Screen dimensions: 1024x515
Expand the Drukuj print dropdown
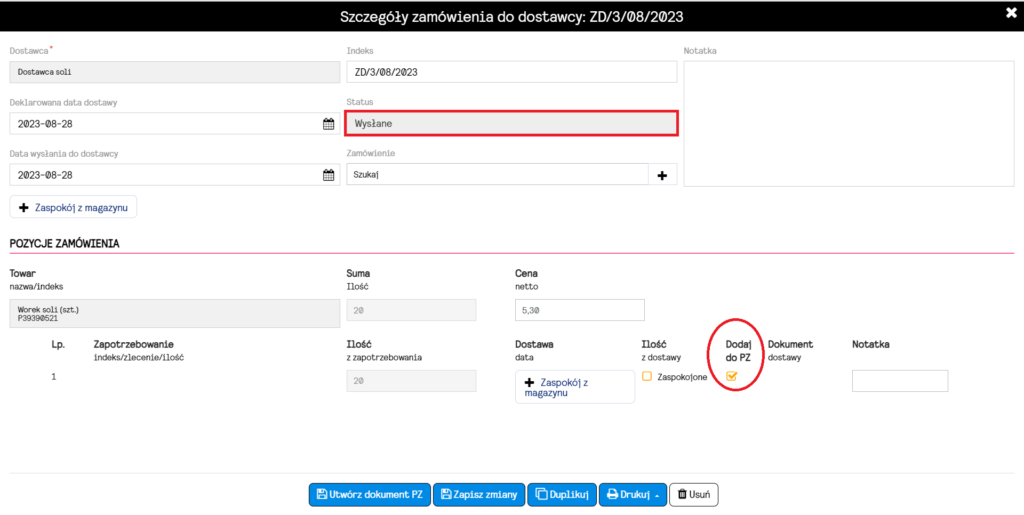(x=633, y=495)
